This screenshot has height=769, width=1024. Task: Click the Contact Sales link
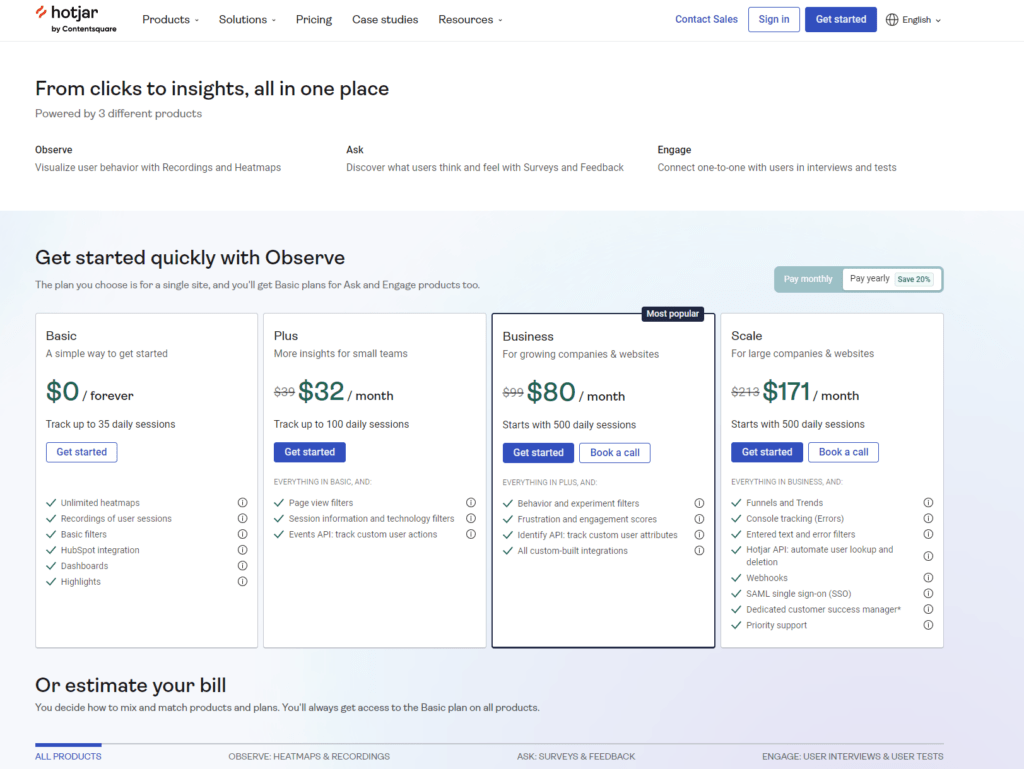(706, 20)
